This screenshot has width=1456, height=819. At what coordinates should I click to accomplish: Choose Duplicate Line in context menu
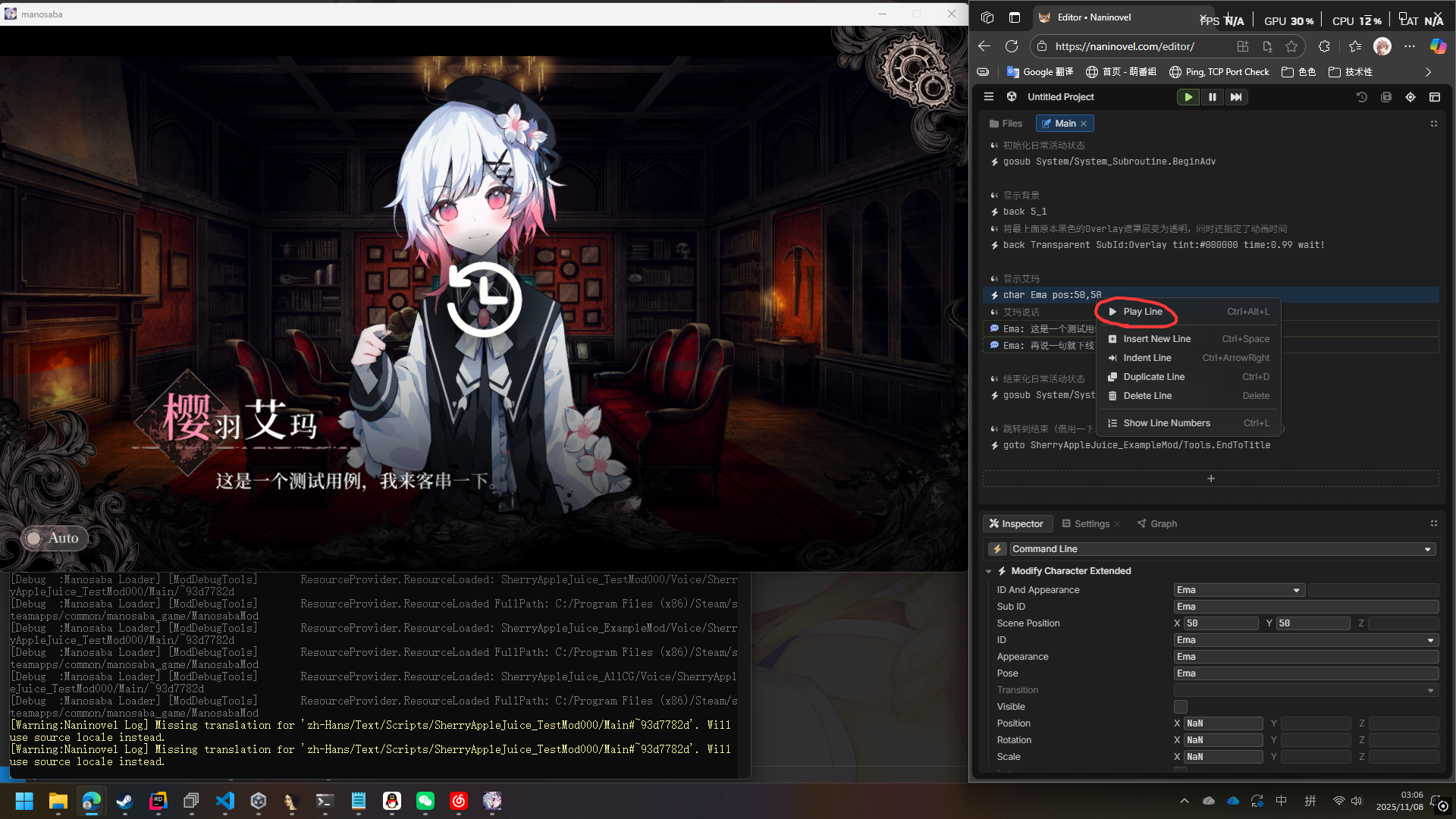[1153, 377]
